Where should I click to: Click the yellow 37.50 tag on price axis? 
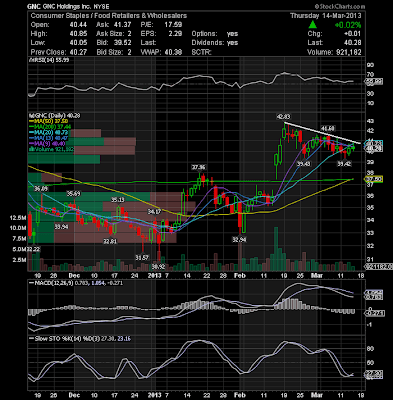[x=374, y=179]
